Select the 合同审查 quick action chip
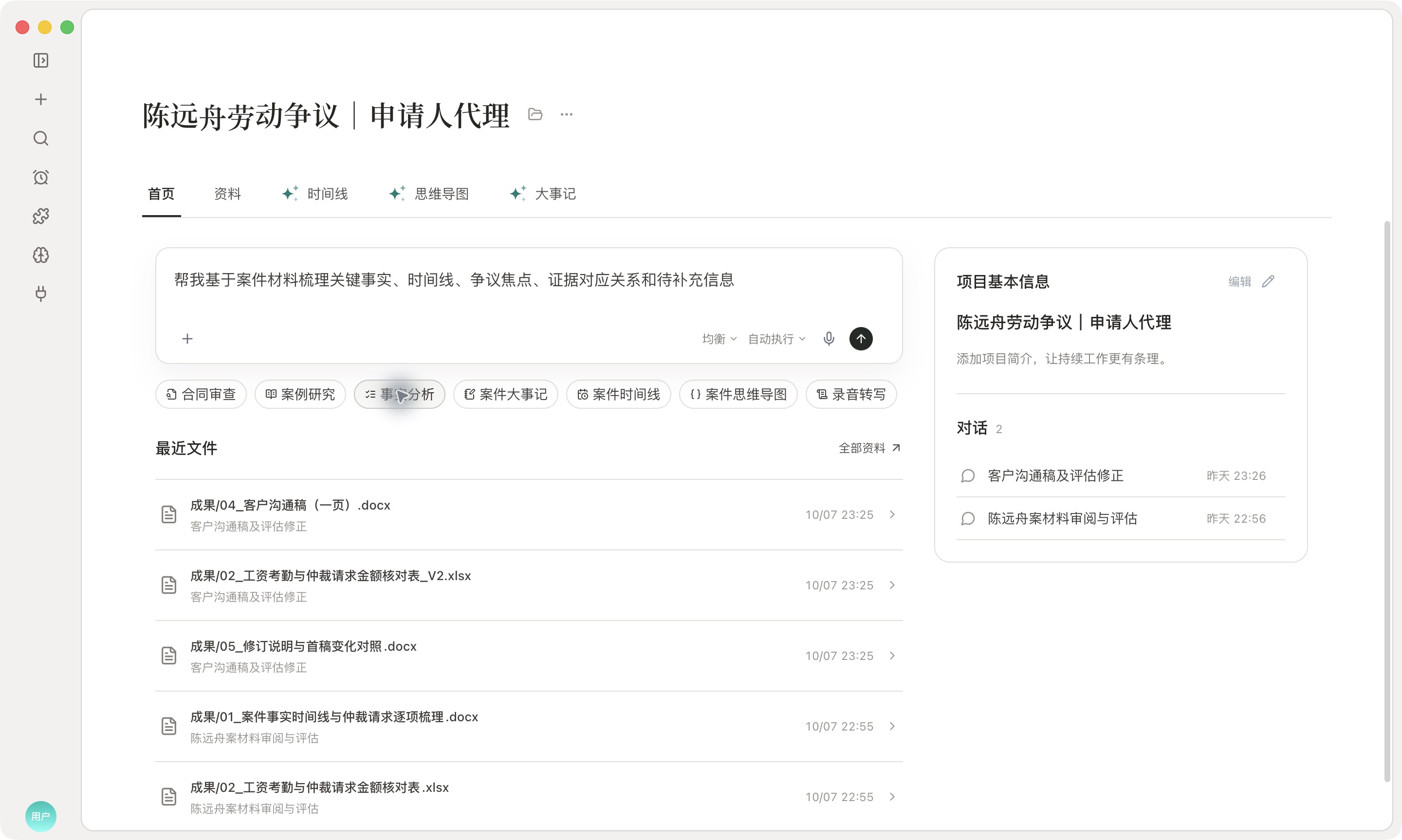 tap(201, 394)
